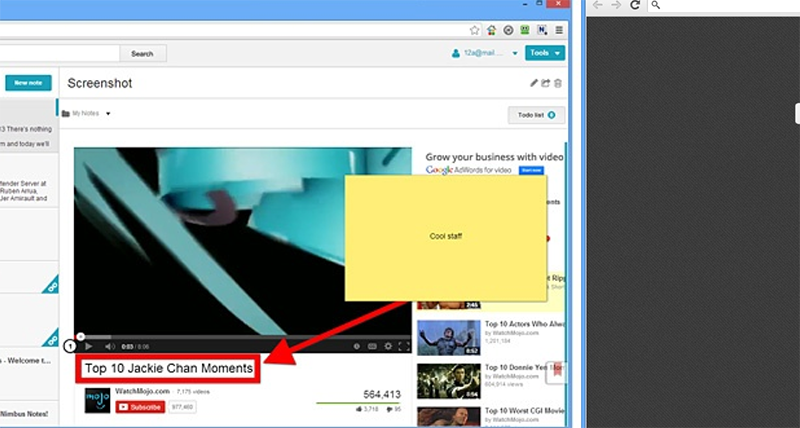Enter fullscreen on the video player
The width and height of the screenshot is (800, 428).
(404, 346)
